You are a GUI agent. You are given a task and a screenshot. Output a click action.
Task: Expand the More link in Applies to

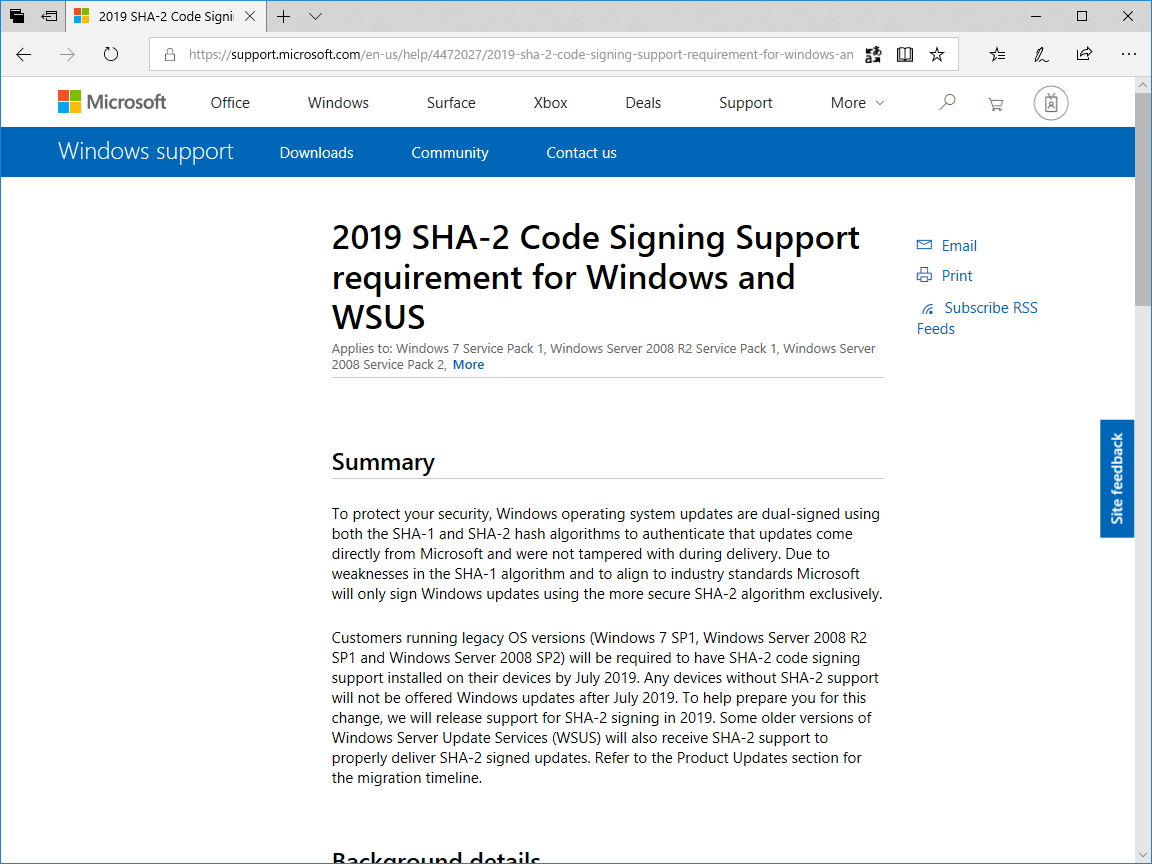(x=468, y=365)
